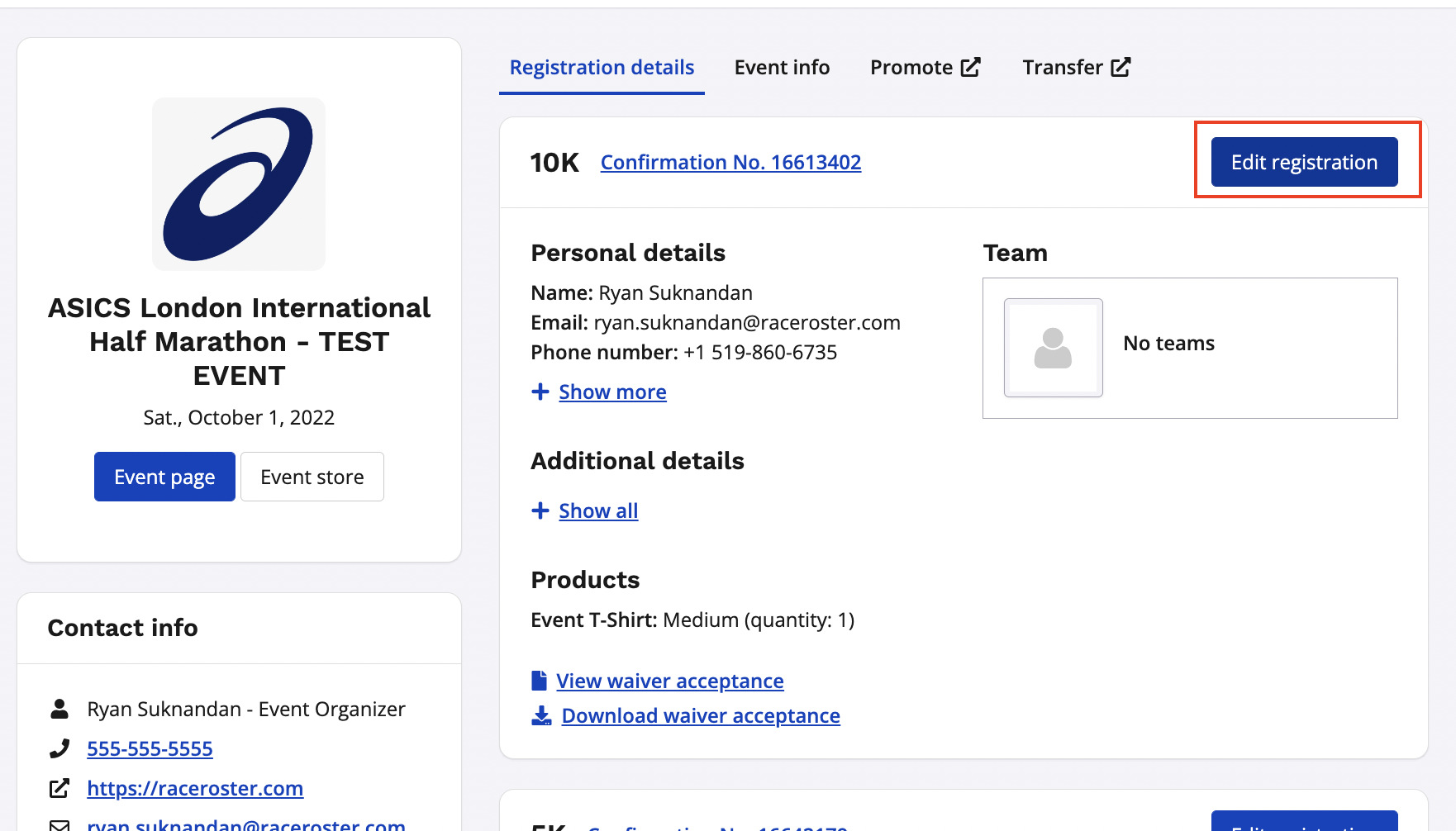Click the external link icon beside Promote
Image resolution: width=1456 pixels, height=831 pixels.
pos(971,68)
